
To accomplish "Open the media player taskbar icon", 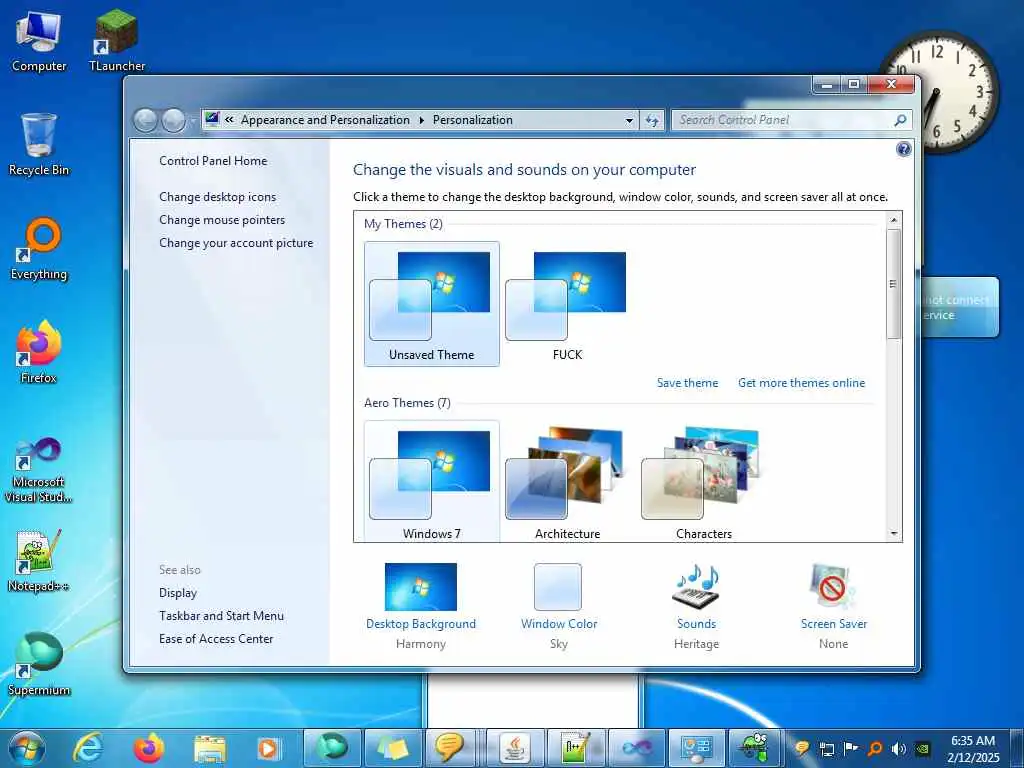I will (269, 748).
